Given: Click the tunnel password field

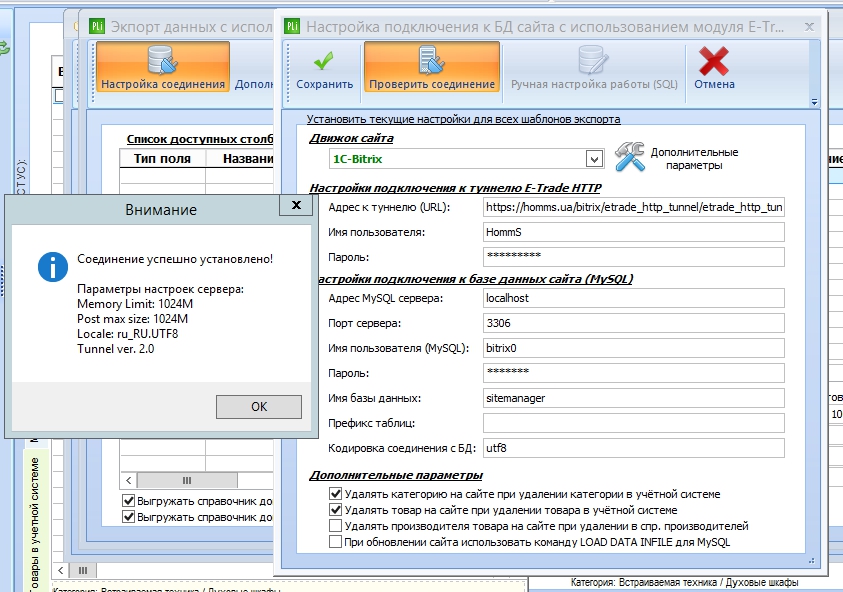Looking at the screenshot, I should (x=633, y=256).
